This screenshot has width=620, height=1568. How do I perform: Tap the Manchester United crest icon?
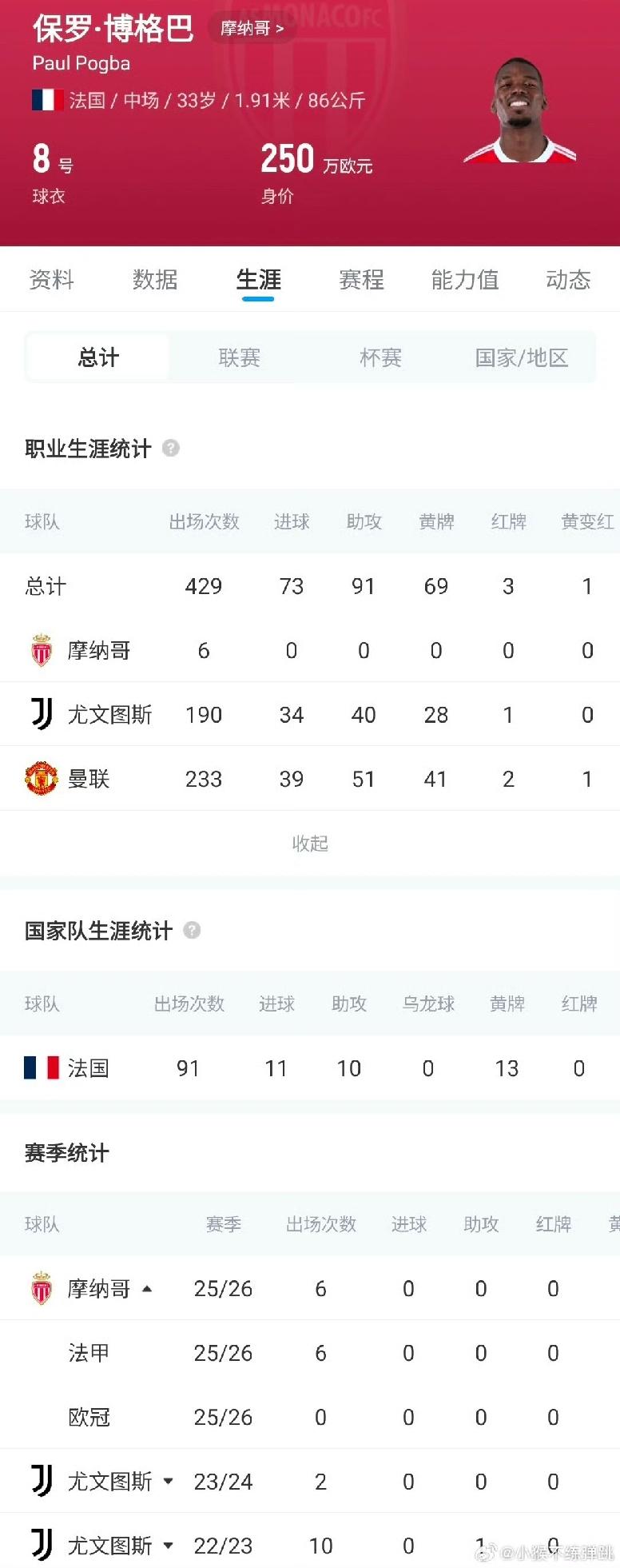[x=42, y=778]
